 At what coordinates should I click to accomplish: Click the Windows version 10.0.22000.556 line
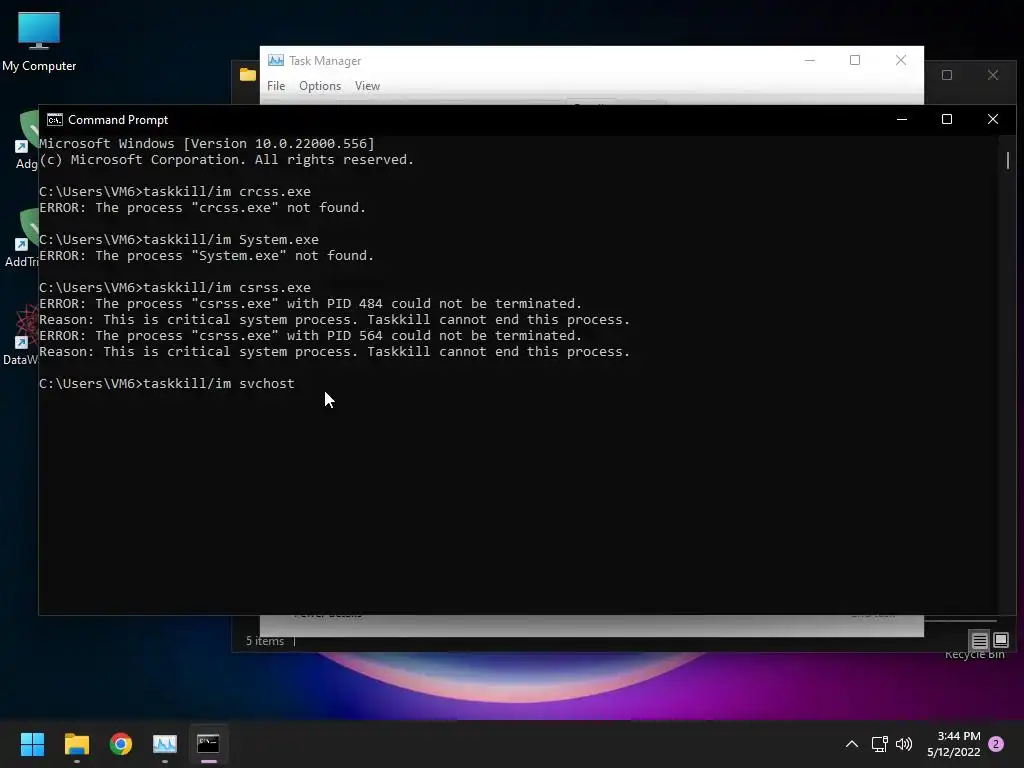click(x=207, y=144)
